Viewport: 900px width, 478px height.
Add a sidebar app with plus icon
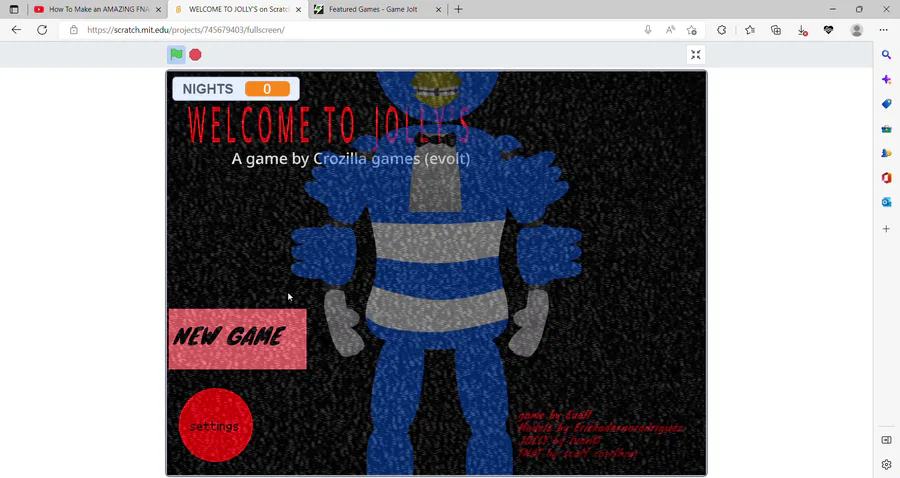[886, 228]
